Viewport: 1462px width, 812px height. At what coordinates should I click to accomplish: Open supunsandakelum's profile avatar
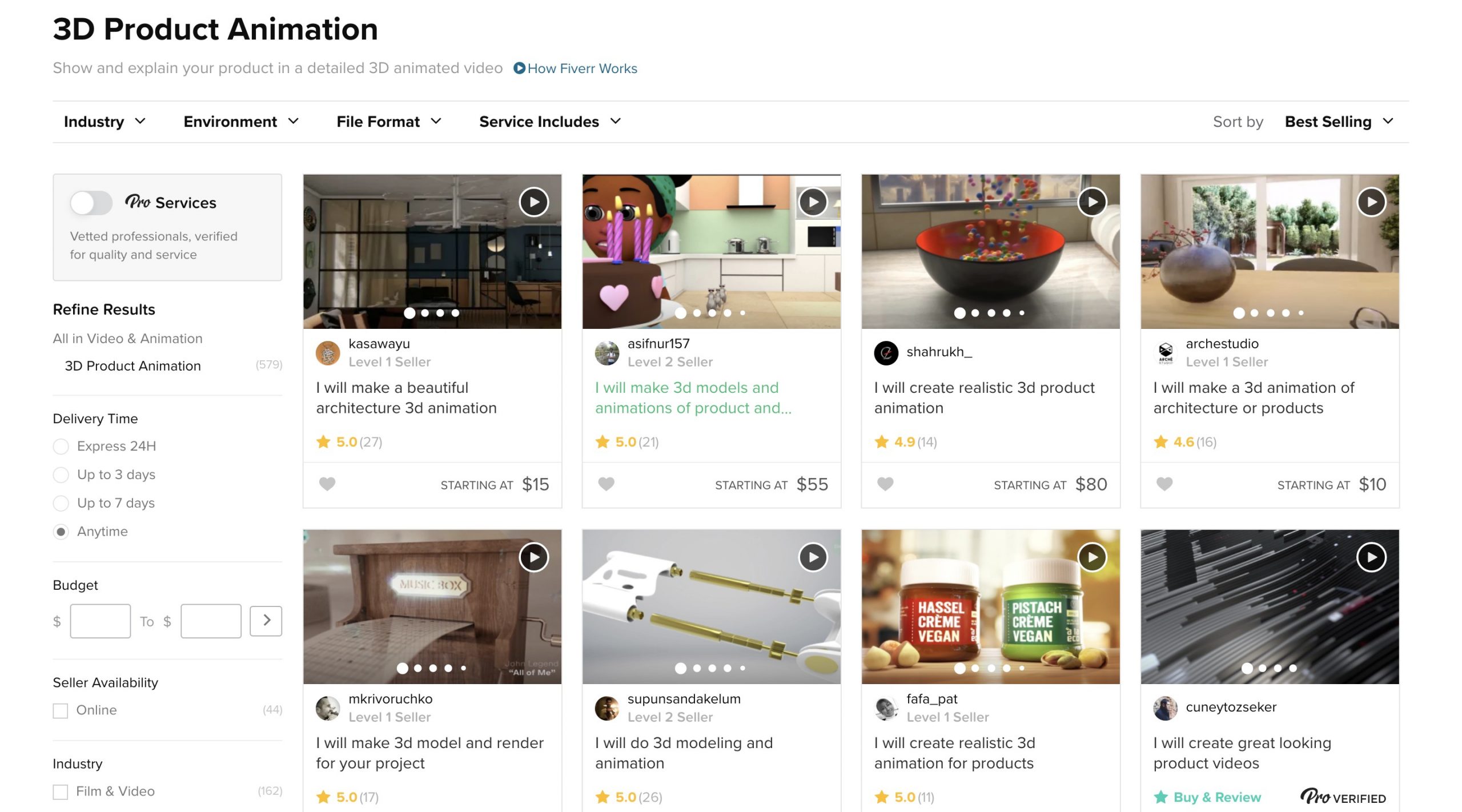pos(607,708)
